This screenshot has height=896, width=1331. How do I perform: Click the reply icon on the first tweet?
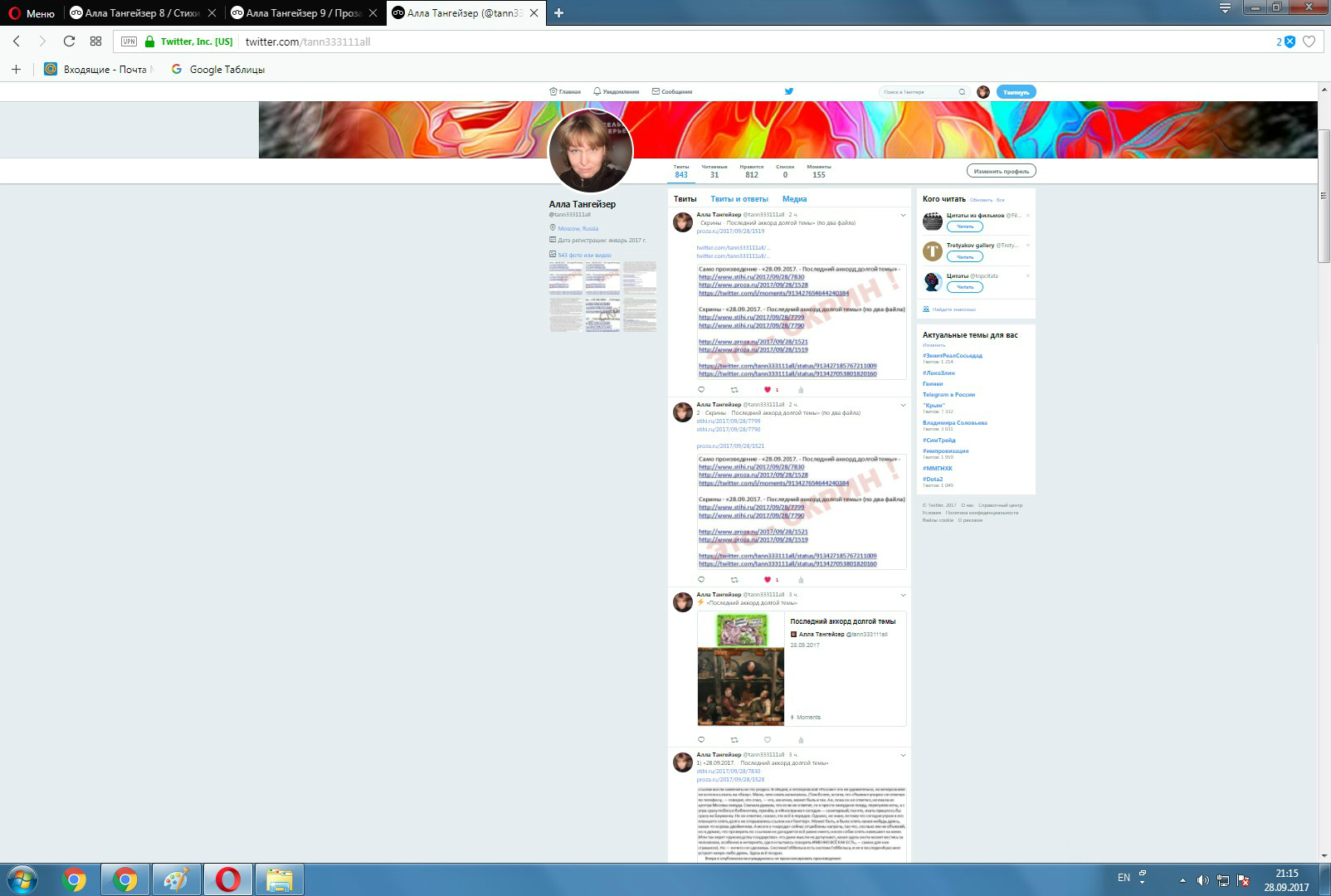[x=701, y=390]
